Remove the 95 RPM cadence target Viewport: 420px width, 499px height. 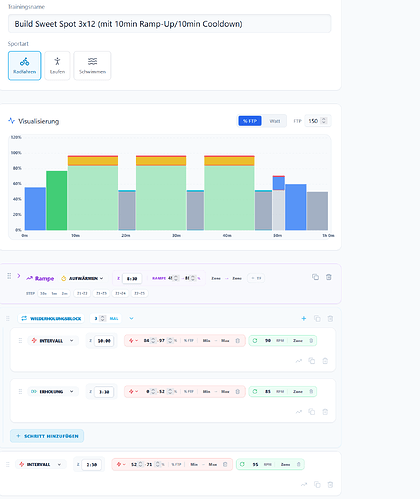tap(298, 464)
